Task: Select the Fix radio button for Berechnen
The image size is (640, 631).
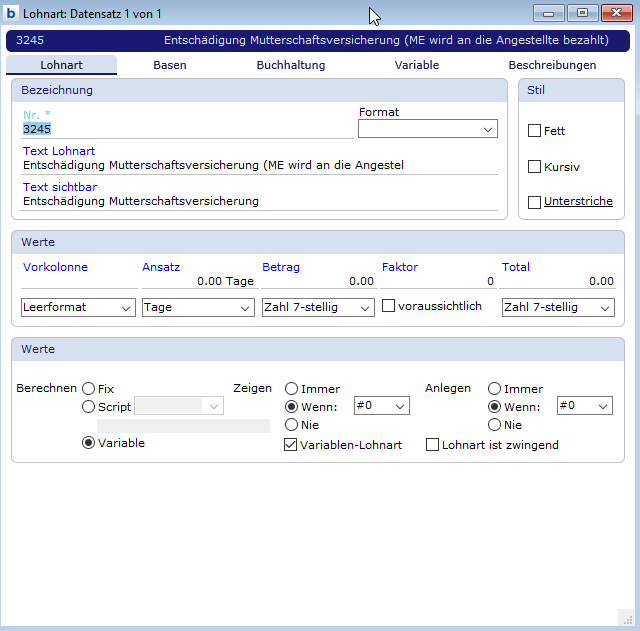Action: pyautogui.click(x=89, y=388)
